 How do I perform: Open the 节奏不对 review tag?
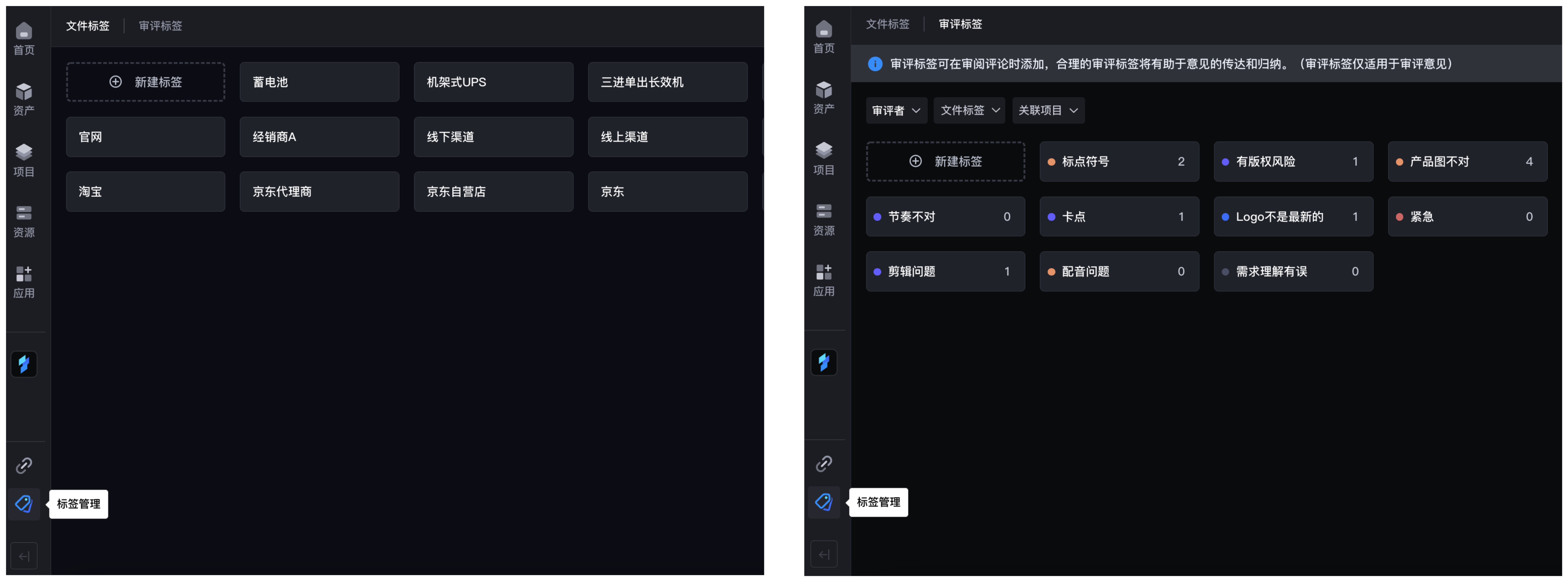point(945,217)
